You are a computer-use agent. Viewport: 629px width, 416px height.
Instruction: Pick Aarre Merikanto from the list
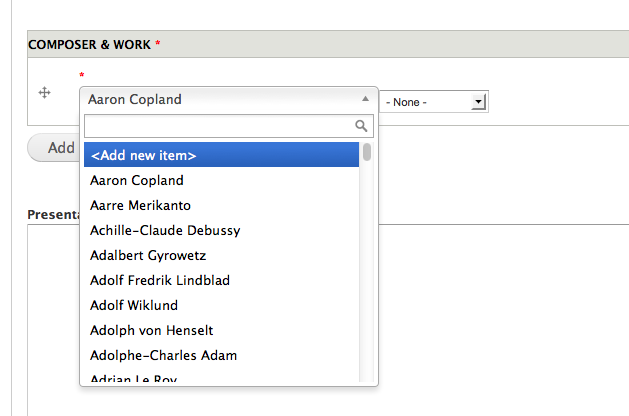pos(140,205)
